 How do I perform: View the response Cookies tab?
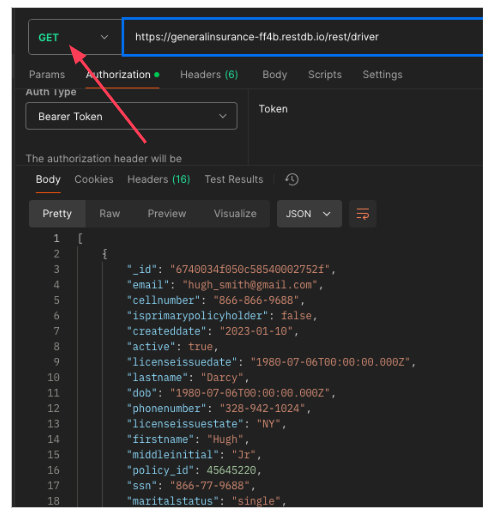(x=94, y=179)
